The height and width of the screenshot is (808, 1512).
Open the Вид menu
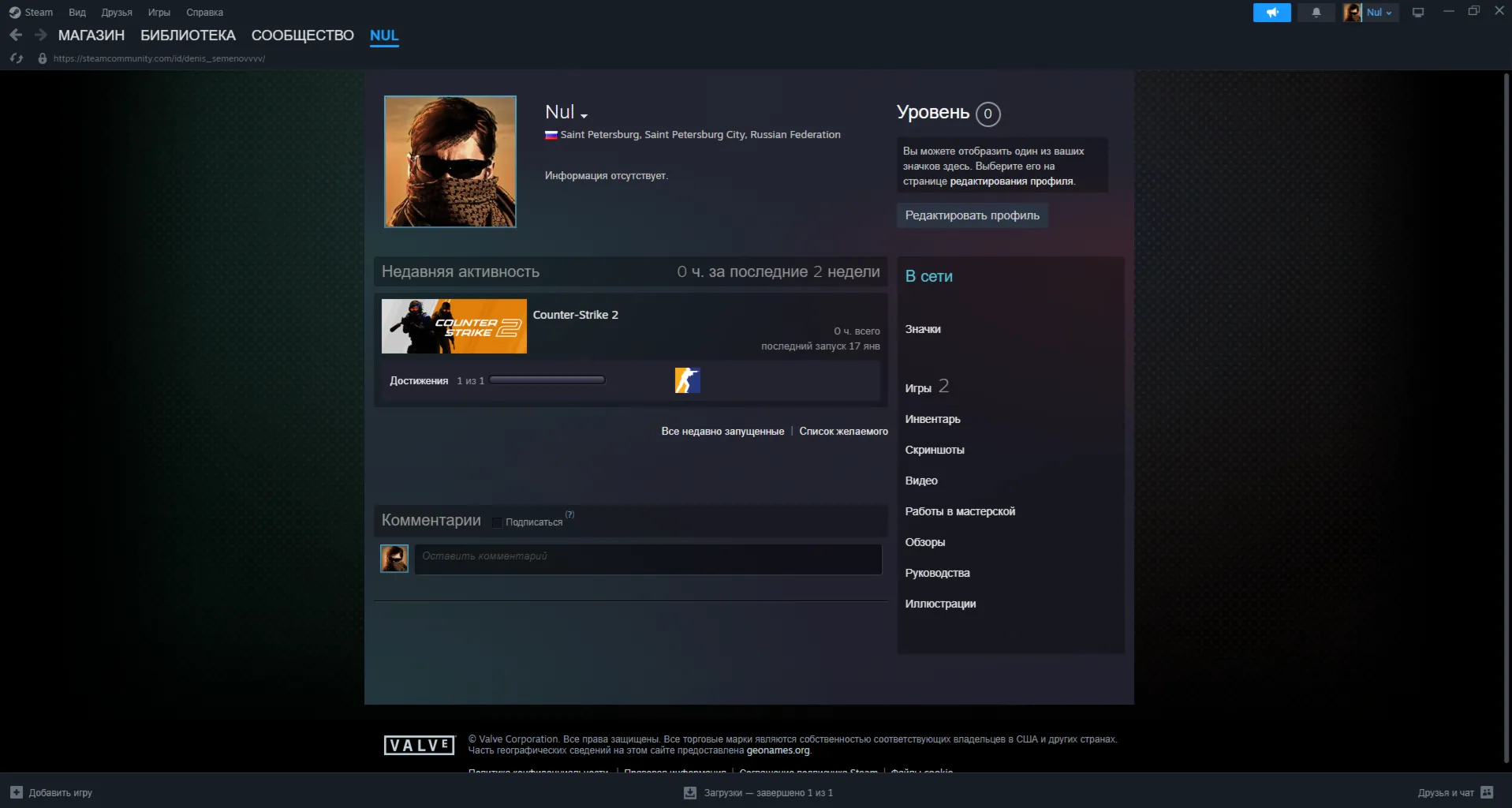pos(77,13)
